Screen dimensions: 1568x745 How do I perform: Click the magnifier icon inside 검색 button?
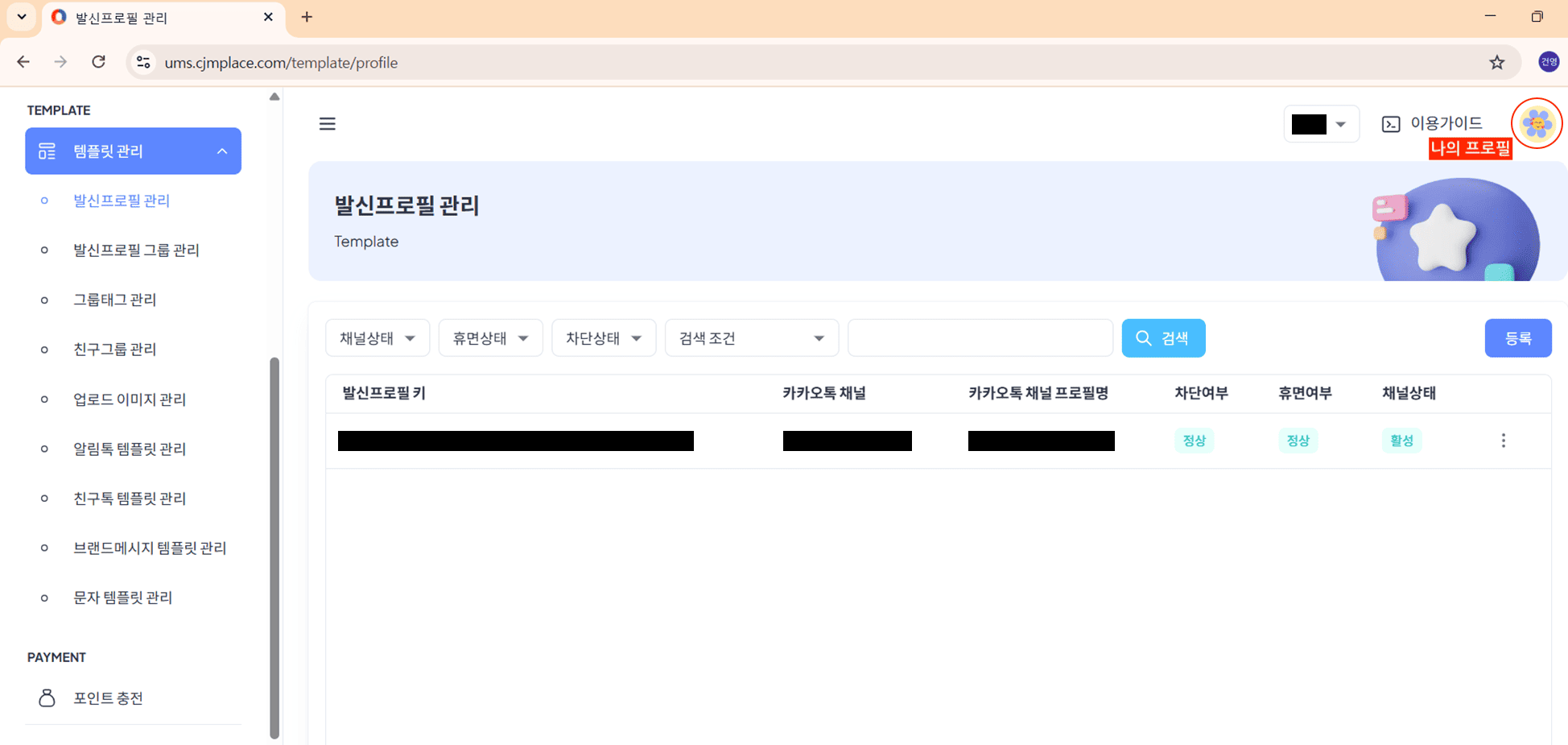1144,337
